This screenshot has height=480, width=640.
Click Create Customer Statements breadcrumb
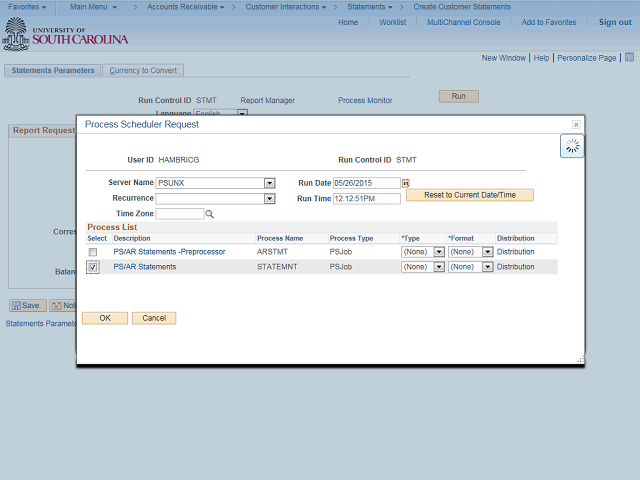tap(462, 7)
